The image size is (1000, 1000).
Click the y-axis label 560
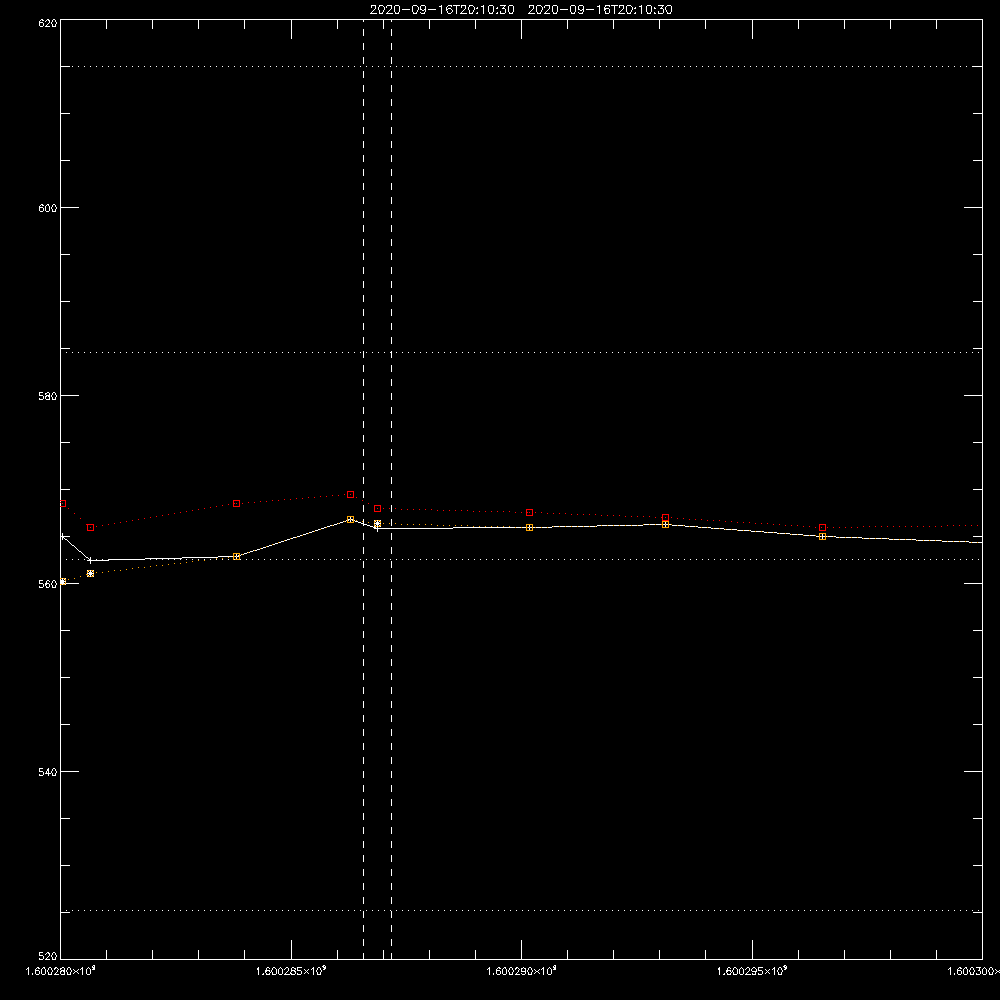click(x=48, y=584)
